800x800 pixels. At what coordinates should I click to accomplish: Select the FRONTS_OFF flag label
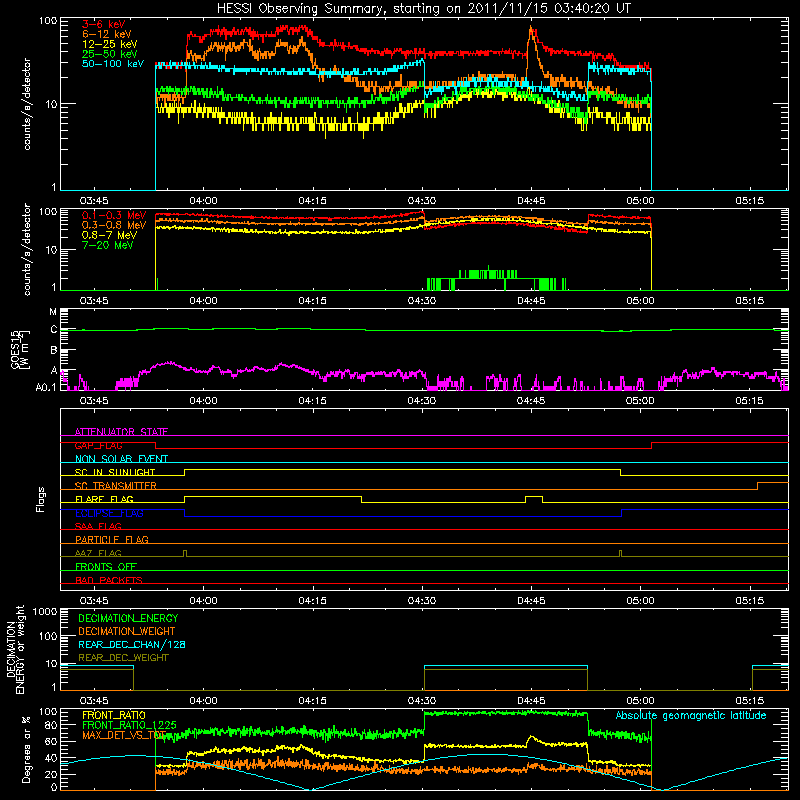point(106,567)
